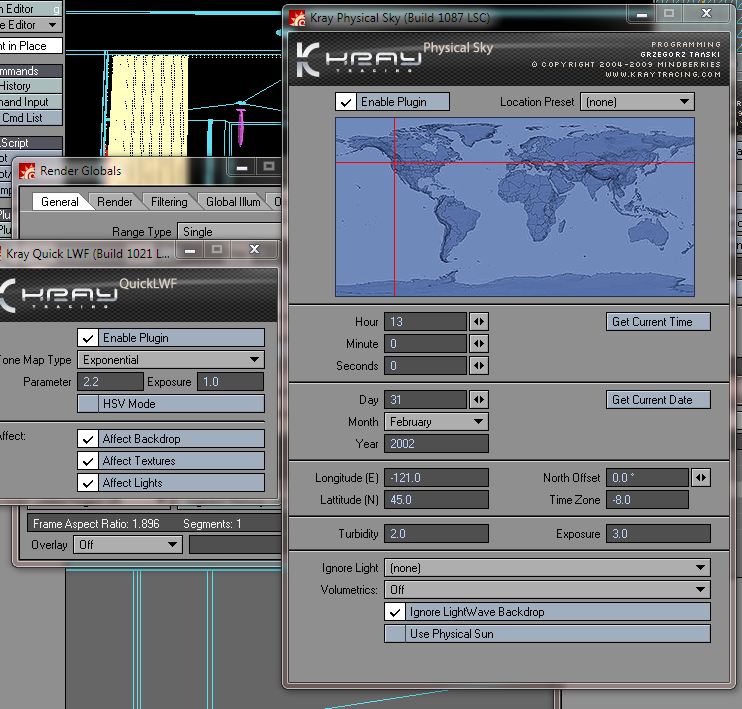This screenshot has height=709, width=742.
Task: Click the Turbidity input field
Action: (437, 534)
